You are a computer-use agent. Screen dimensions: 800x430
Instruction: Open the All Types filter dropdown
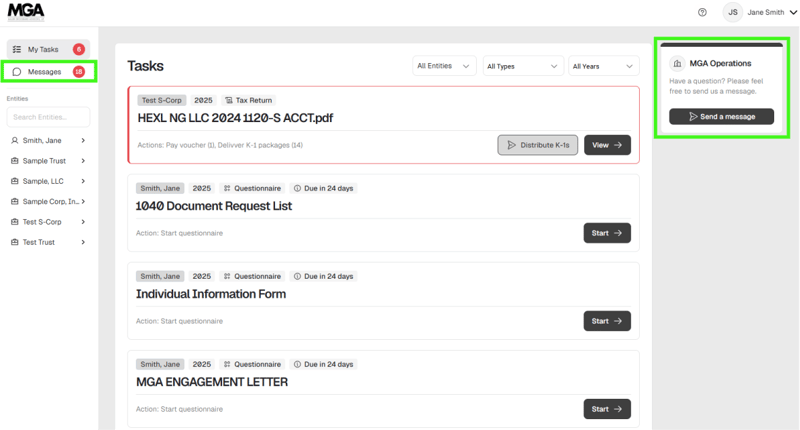coord(522,66)
